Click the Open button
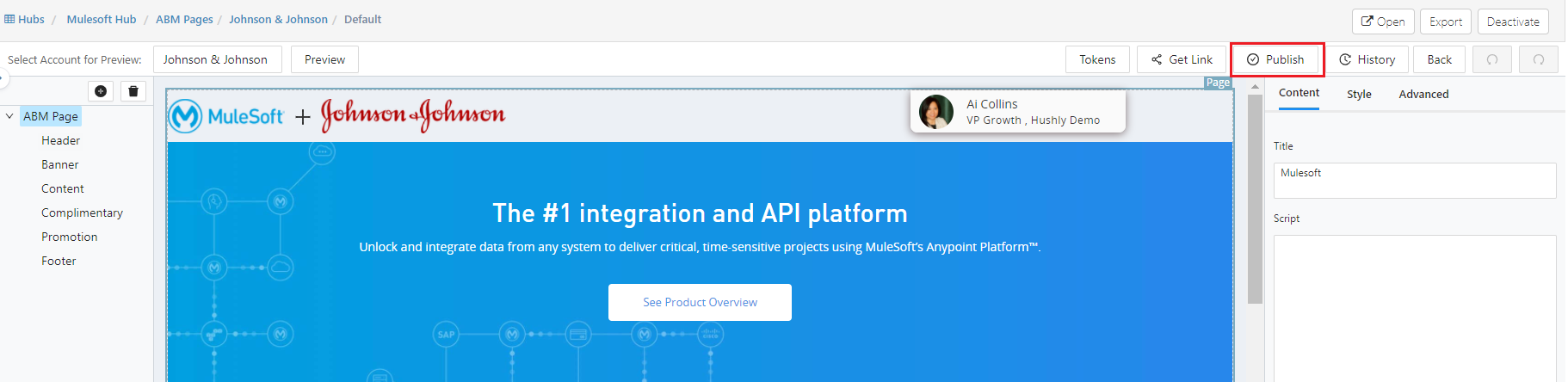 pyautogui.click(x=1382, y=22)
